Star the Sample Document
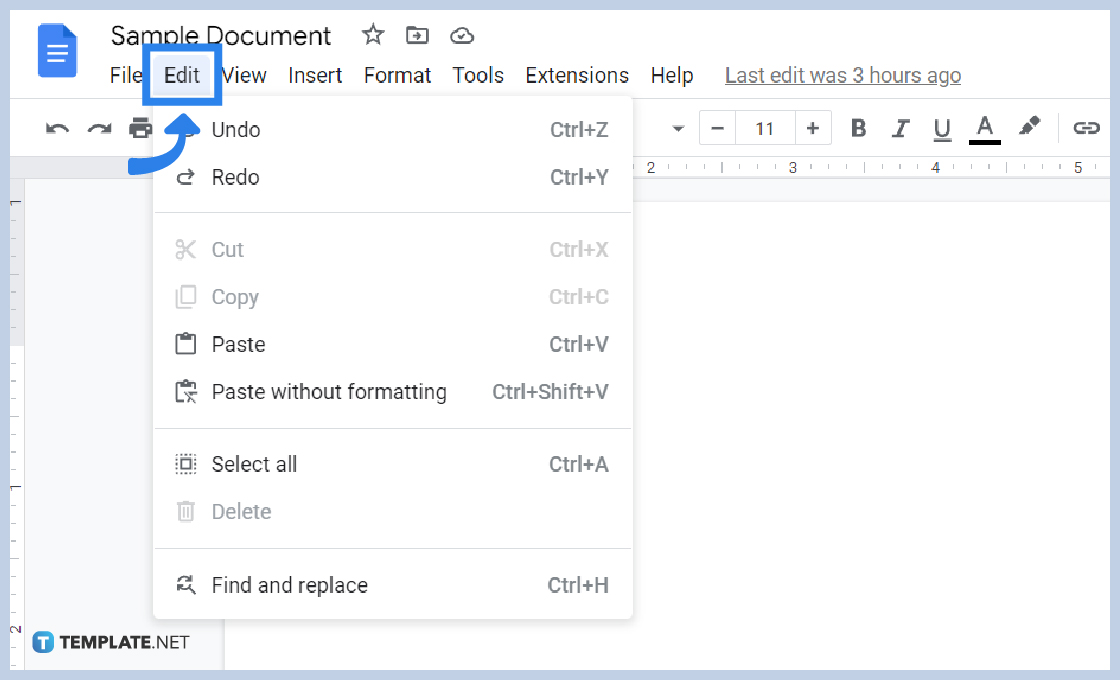The width and height of the screenshot is (1120, 680). pos(372,35)
